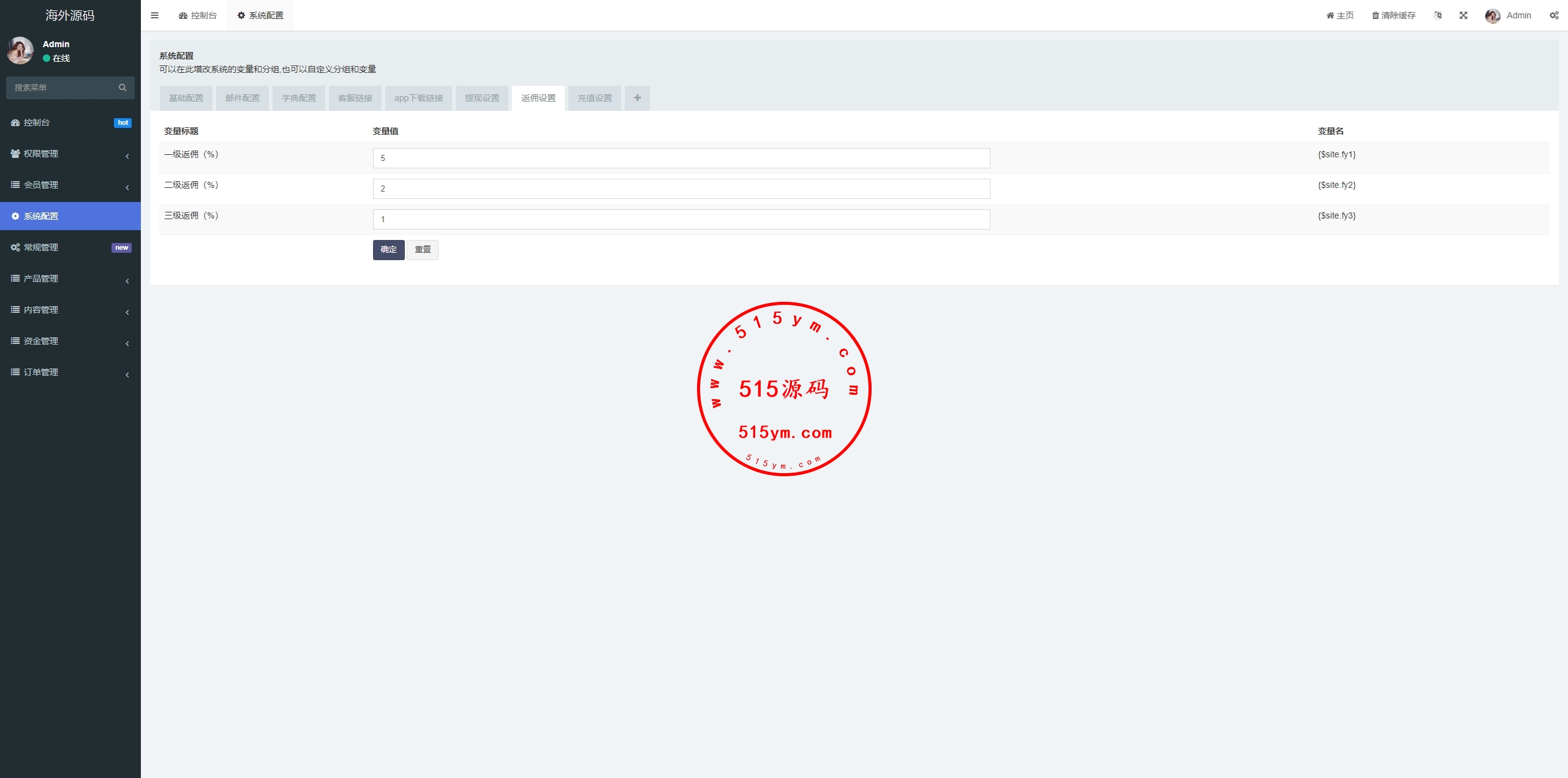Click the 一级返佣 value input field
Screen dimensions: 1568x778
[680, 158]
